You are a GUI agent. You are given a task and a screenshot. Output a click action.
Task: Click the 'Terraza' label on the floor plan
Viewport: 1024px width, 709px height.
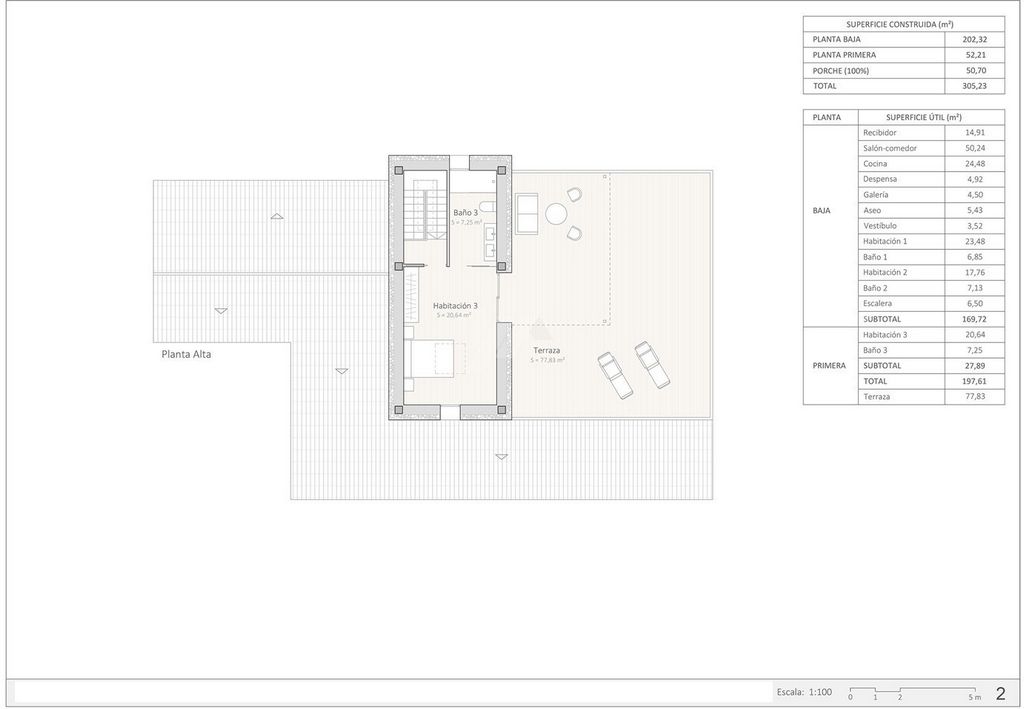(546, 351)
